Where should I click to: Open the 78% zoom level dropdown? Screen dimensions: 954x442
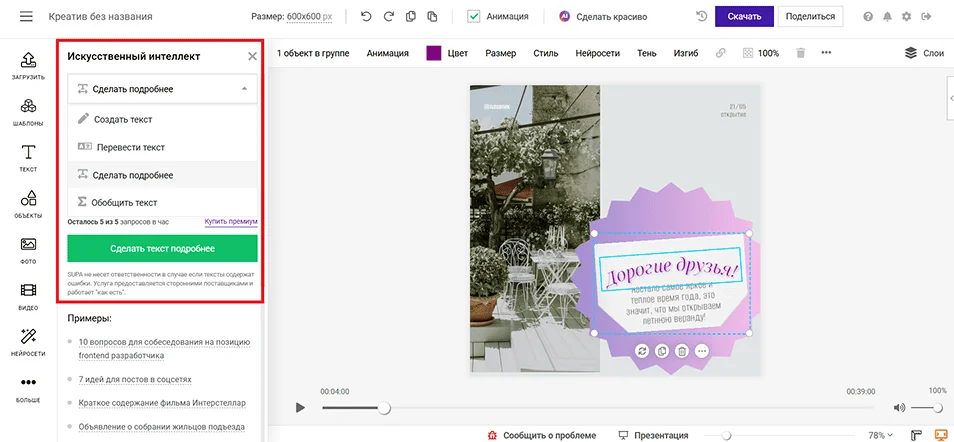[881, 436]
